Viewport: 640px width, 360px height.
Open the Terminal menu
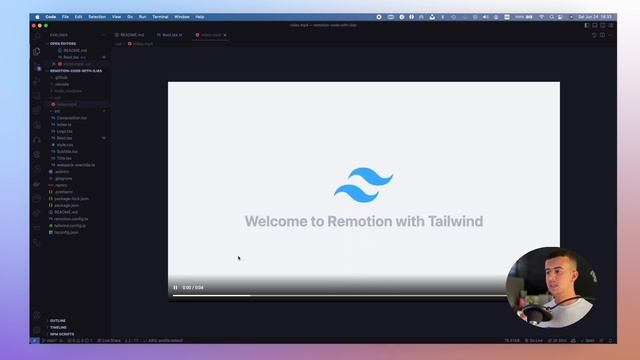(160, 17)
